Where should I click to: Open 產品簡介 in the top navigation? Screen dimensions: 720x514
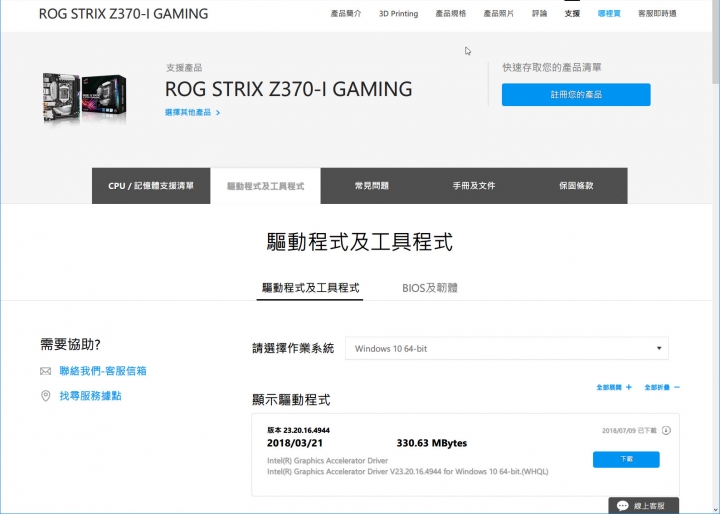click(346, 14)
